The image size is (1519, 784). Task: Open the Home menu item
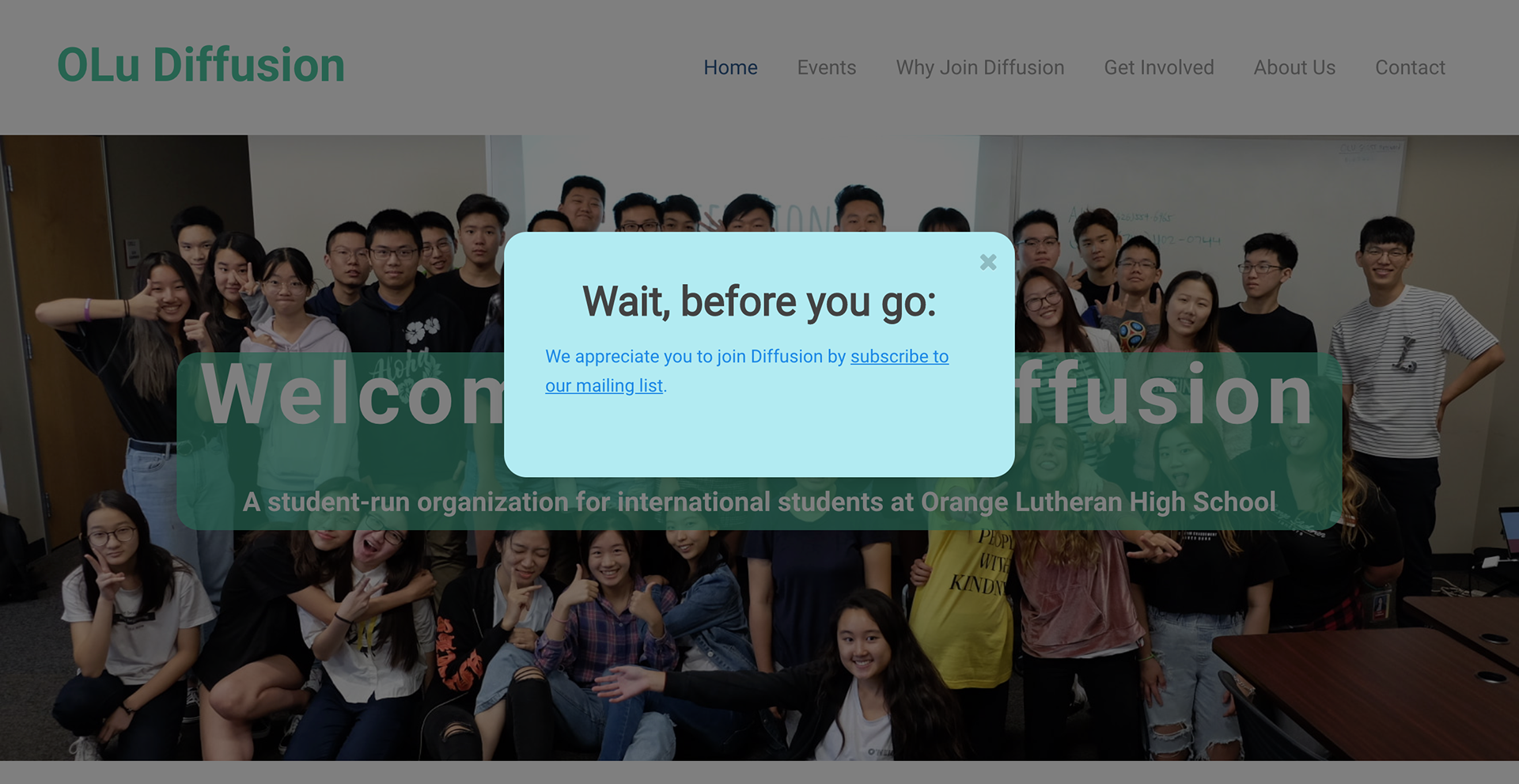pos(730,68)
